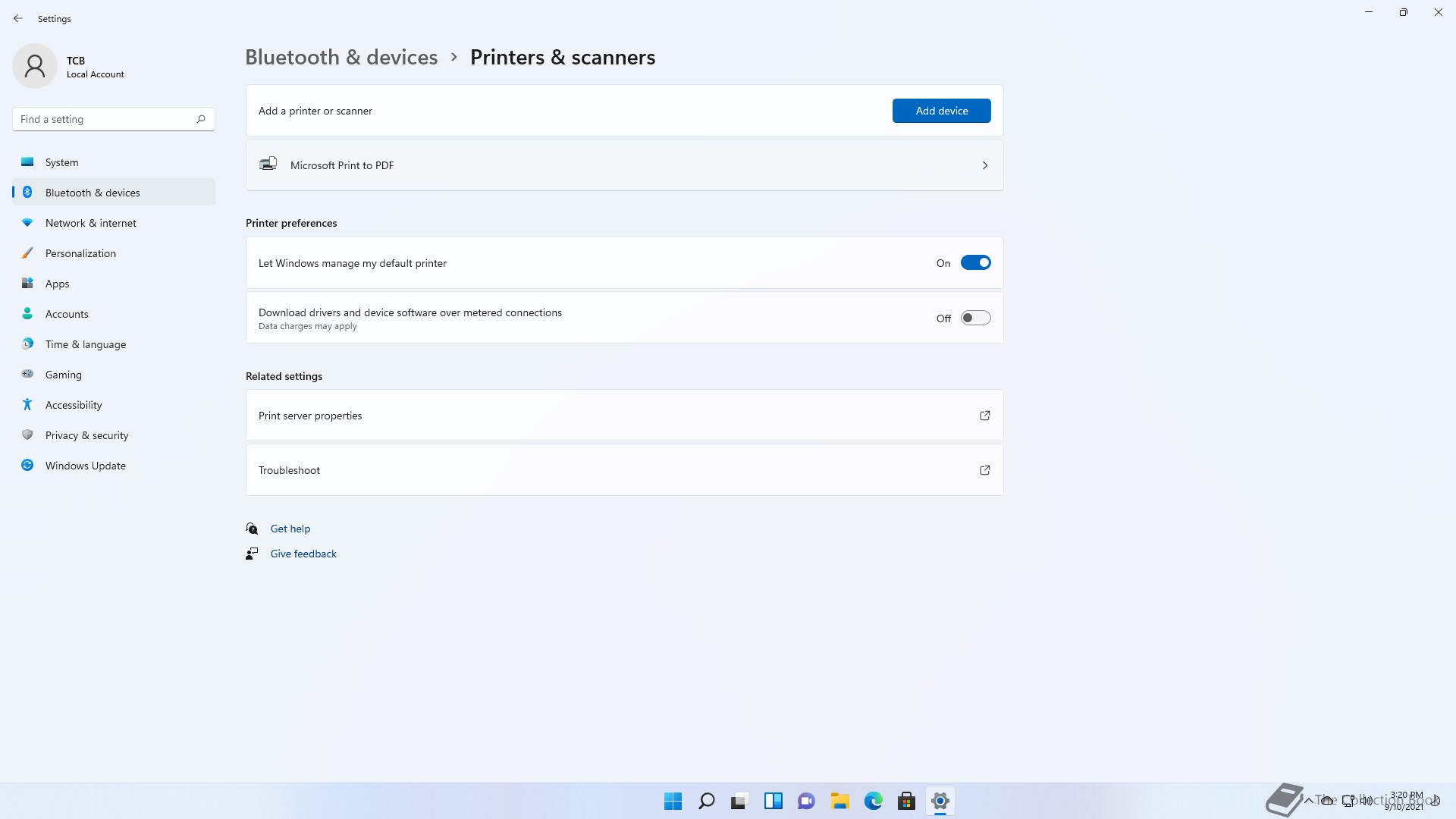Turn off Let Windows manage default printer

point(975,262)
